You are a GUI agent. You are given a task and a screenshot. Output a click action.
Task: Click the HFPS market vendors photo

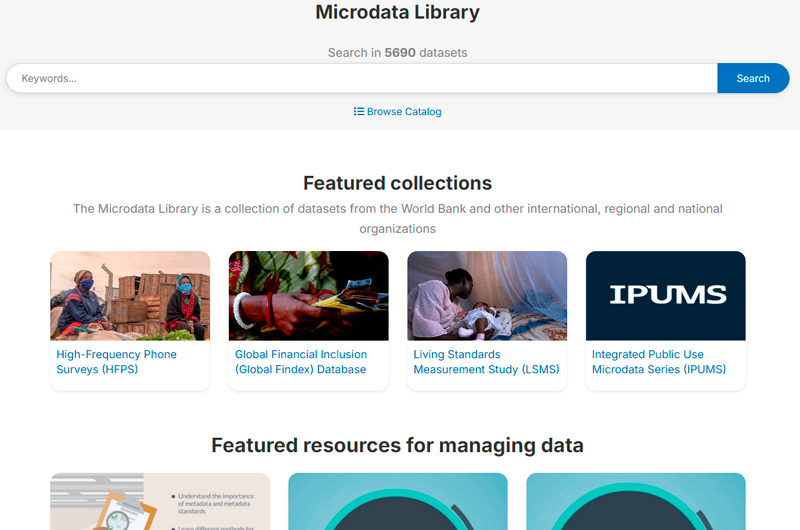[x=130, y=296]
